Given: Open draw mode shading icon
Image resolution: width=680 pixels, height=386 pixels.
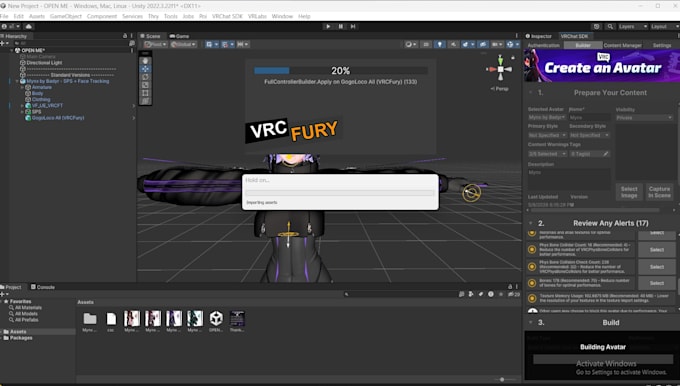Looking at the screenshot, I should pyautogui.click(x=410, y=44).
